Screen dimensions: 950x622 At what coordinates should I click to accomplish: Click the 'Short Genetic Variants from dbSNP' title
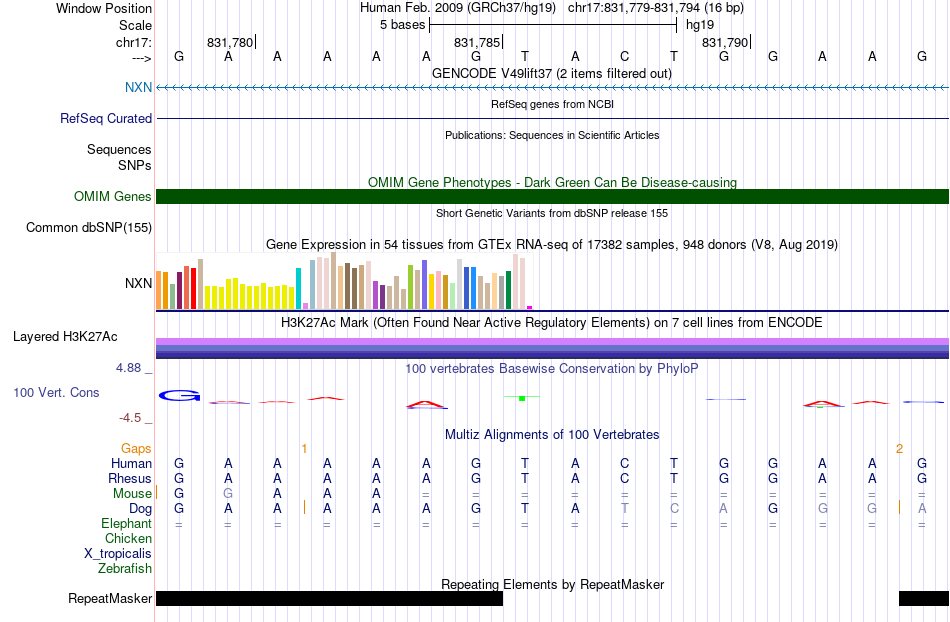pos(552,213)
